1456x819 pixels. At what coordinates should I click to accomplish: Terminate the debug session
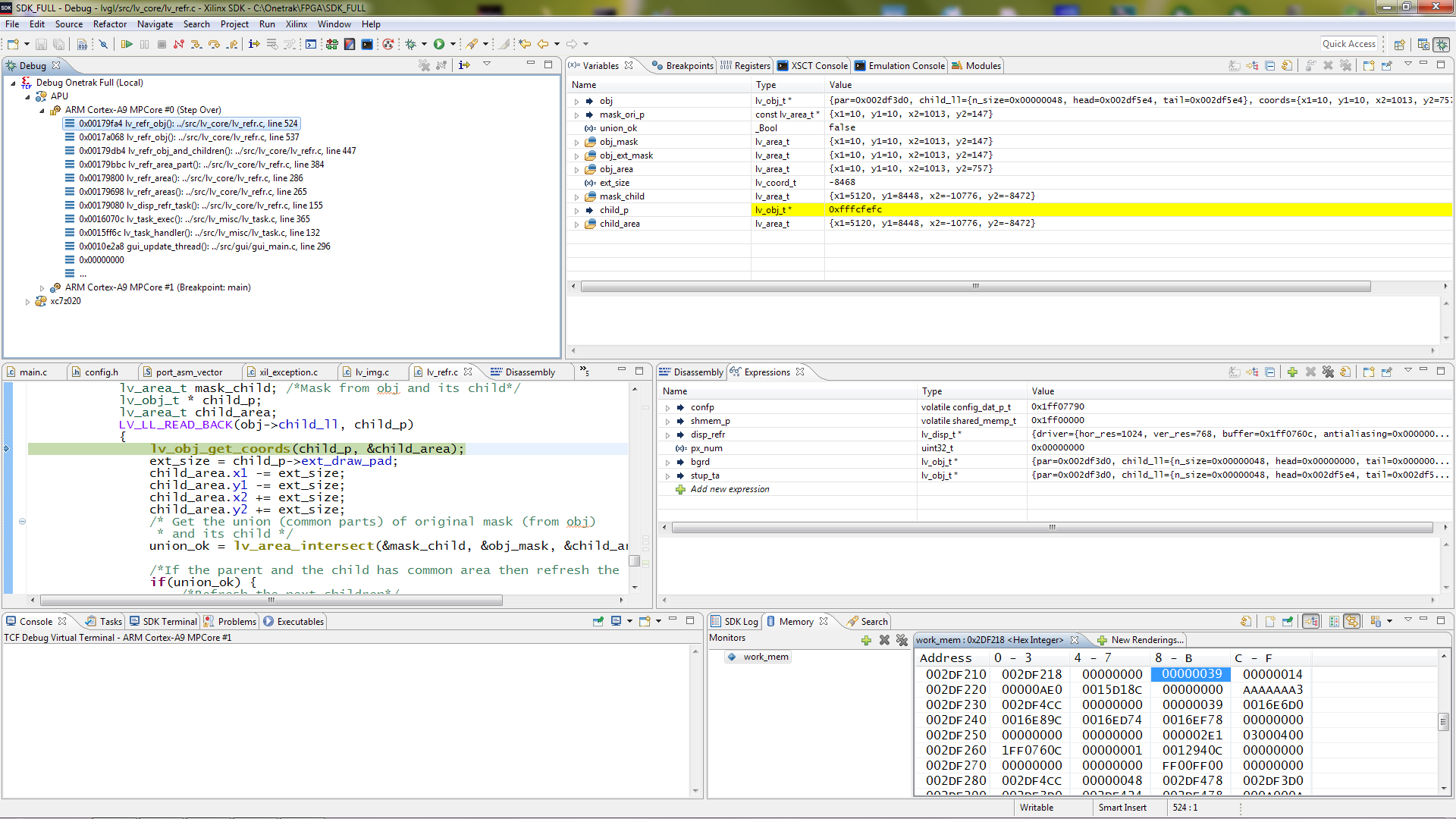click(162, 44)
